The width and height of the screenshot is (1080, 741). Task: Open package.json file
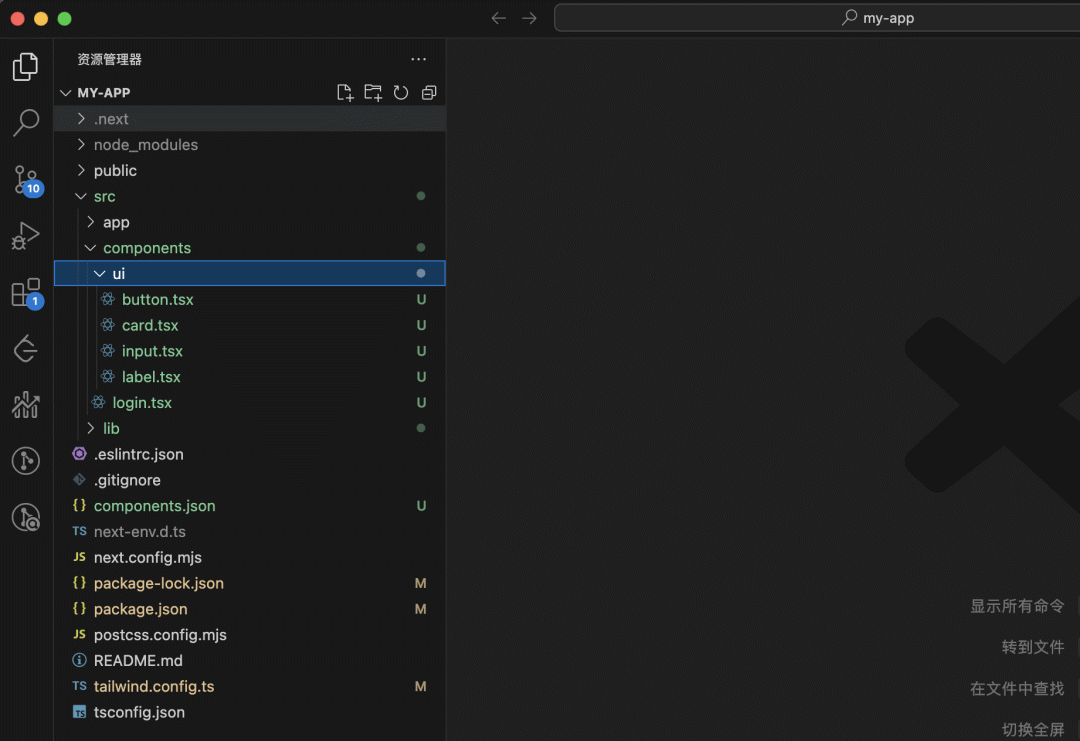(249, 609)
